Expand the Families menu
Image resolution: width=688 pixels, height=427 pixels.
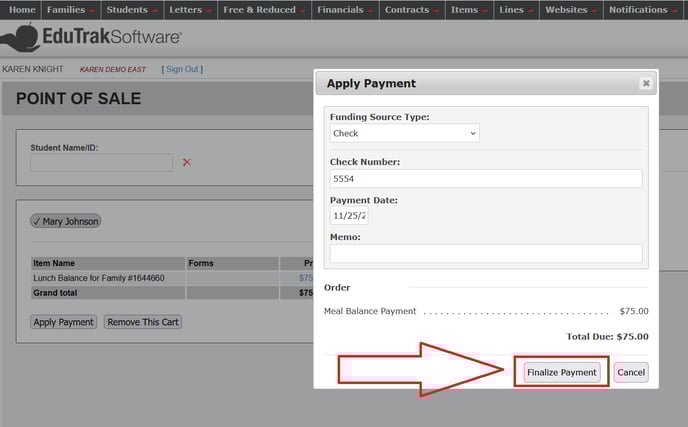coord(71,10)
